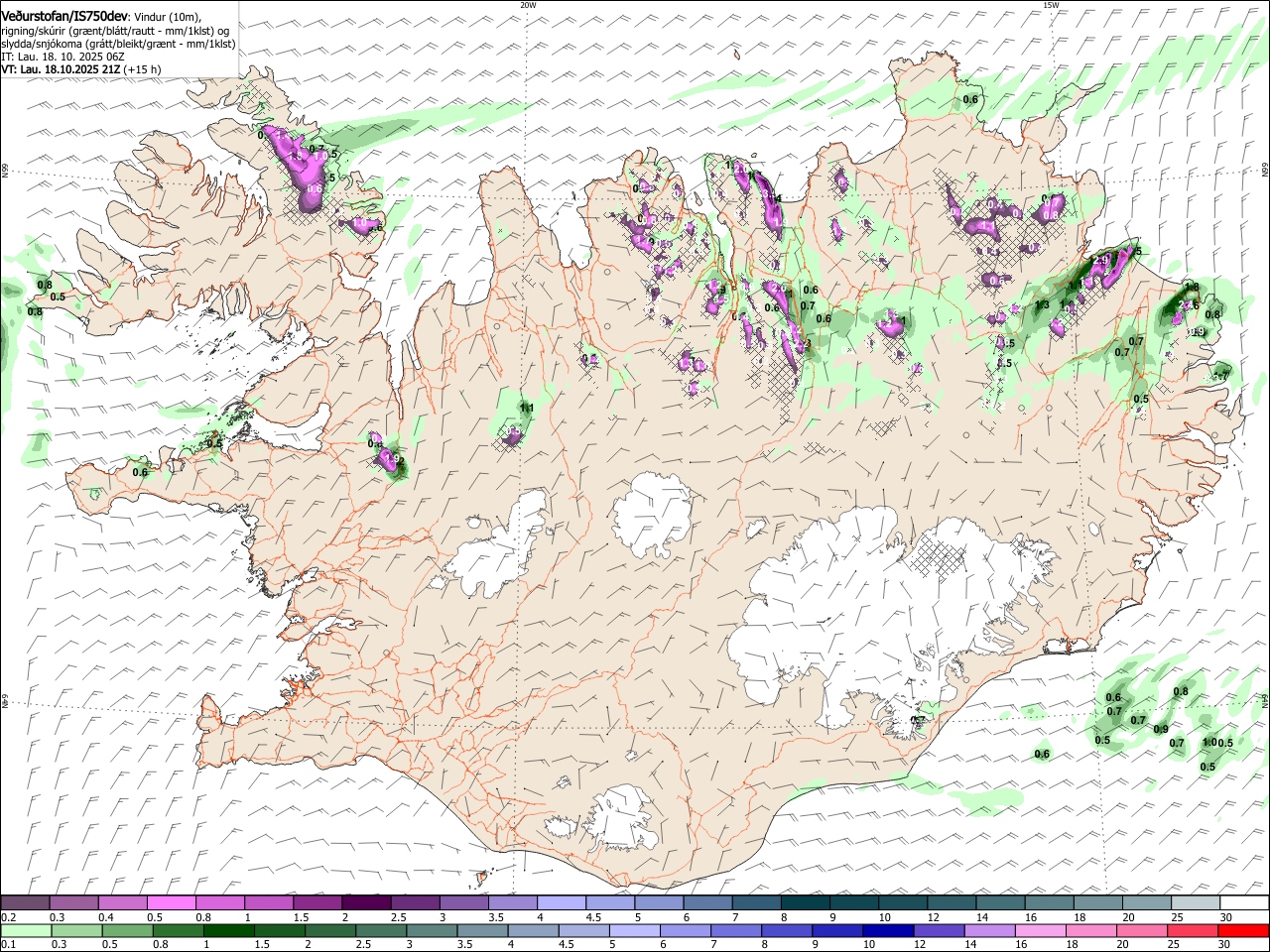Click the white 30 swatch on snow scale
Image resolution: width=1270 pixels, height=952 pixels.
(x=1244, y=903)
